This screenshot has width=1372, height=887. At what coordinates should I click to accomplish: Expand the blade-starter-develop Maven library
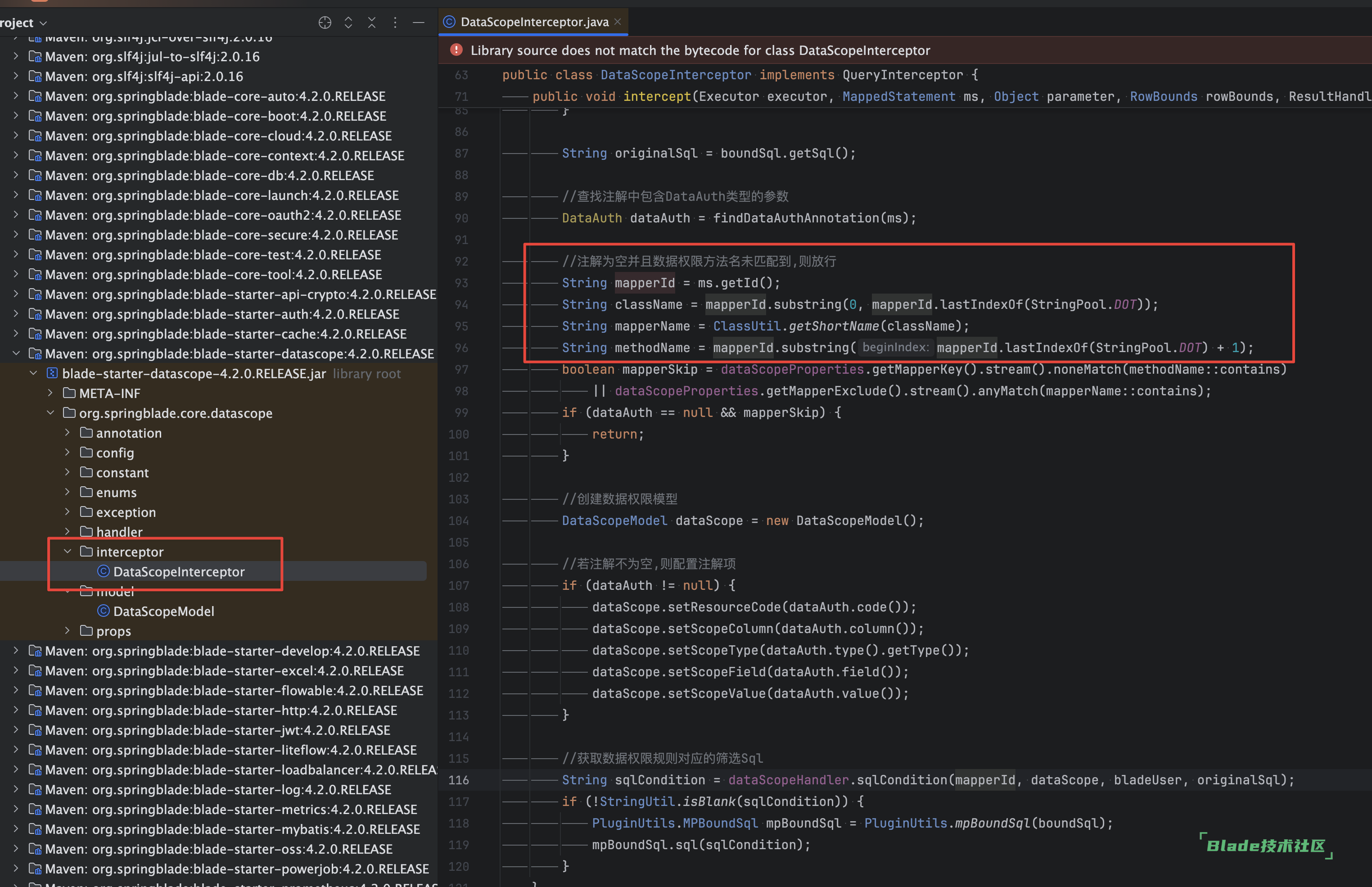(x=16, y=650)
